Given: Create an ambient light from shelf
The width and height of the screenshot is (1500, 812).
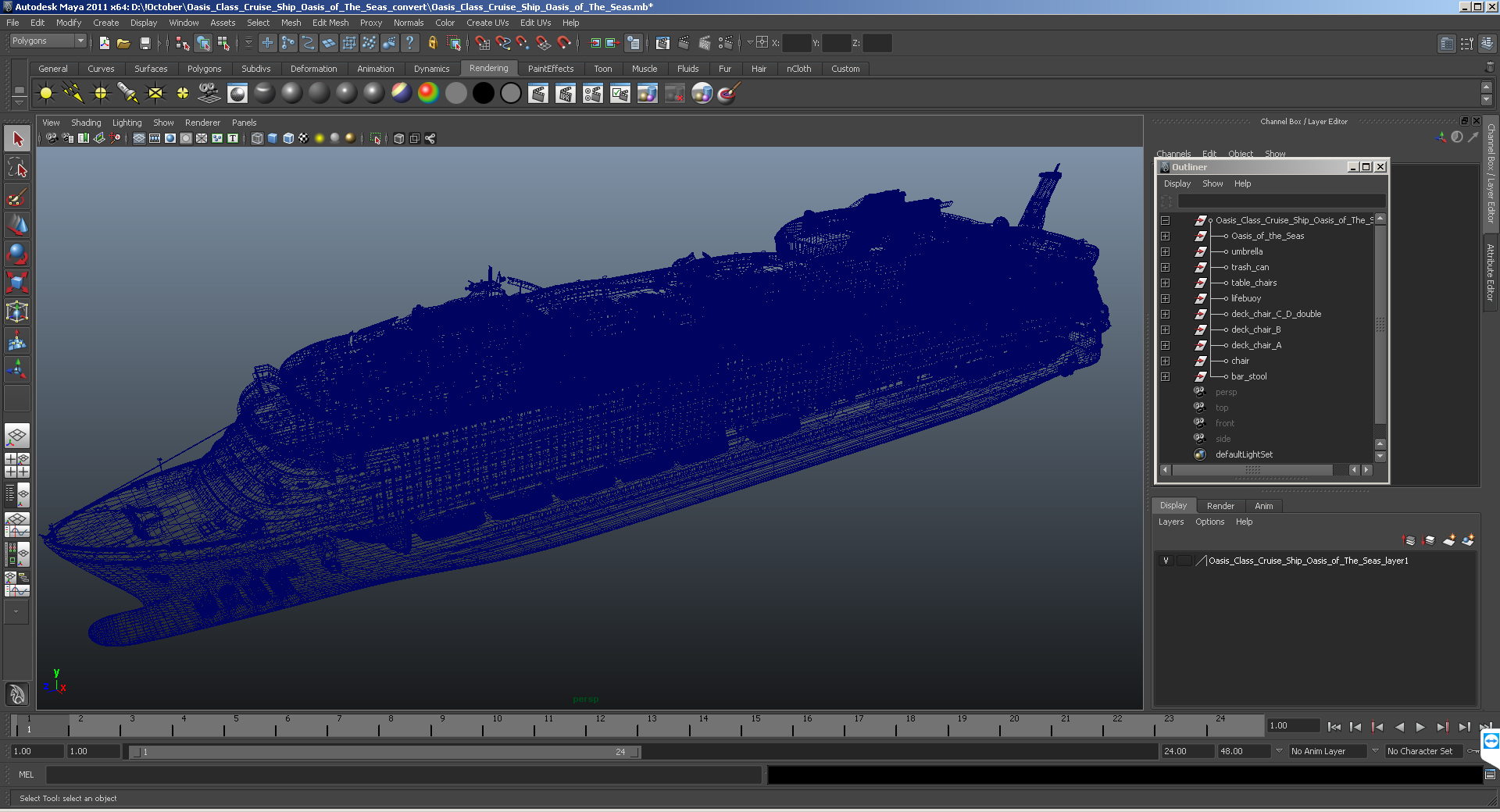Looking at the screenshot, I should [46, 94].
